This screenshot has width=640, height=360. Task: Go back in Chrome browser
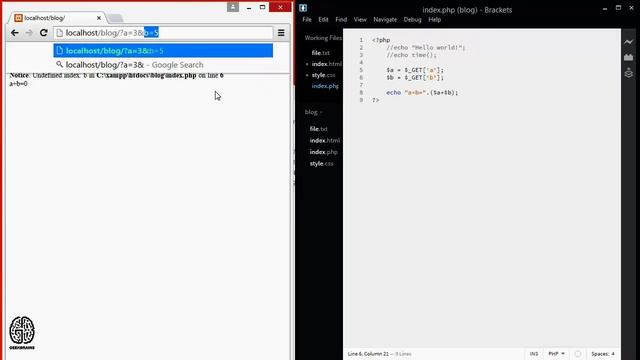pyautogui.click(x=15, y=33)
